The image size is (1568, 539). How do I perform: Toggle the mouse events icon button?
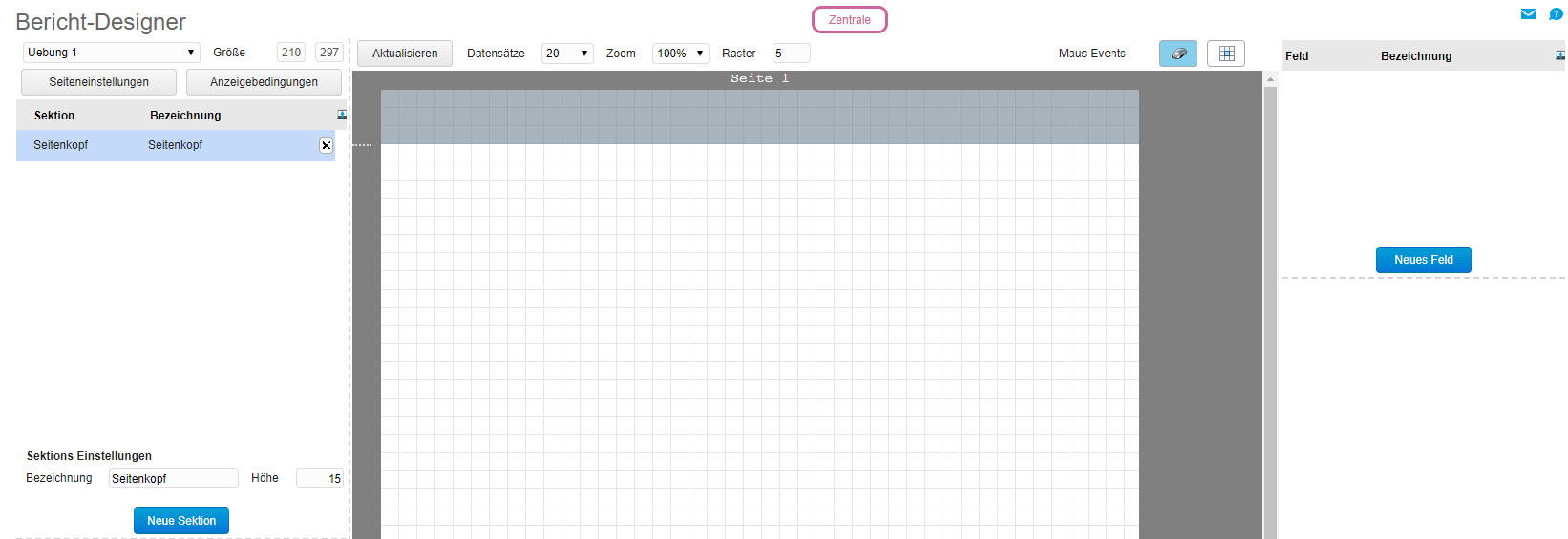click(1178, 54)
